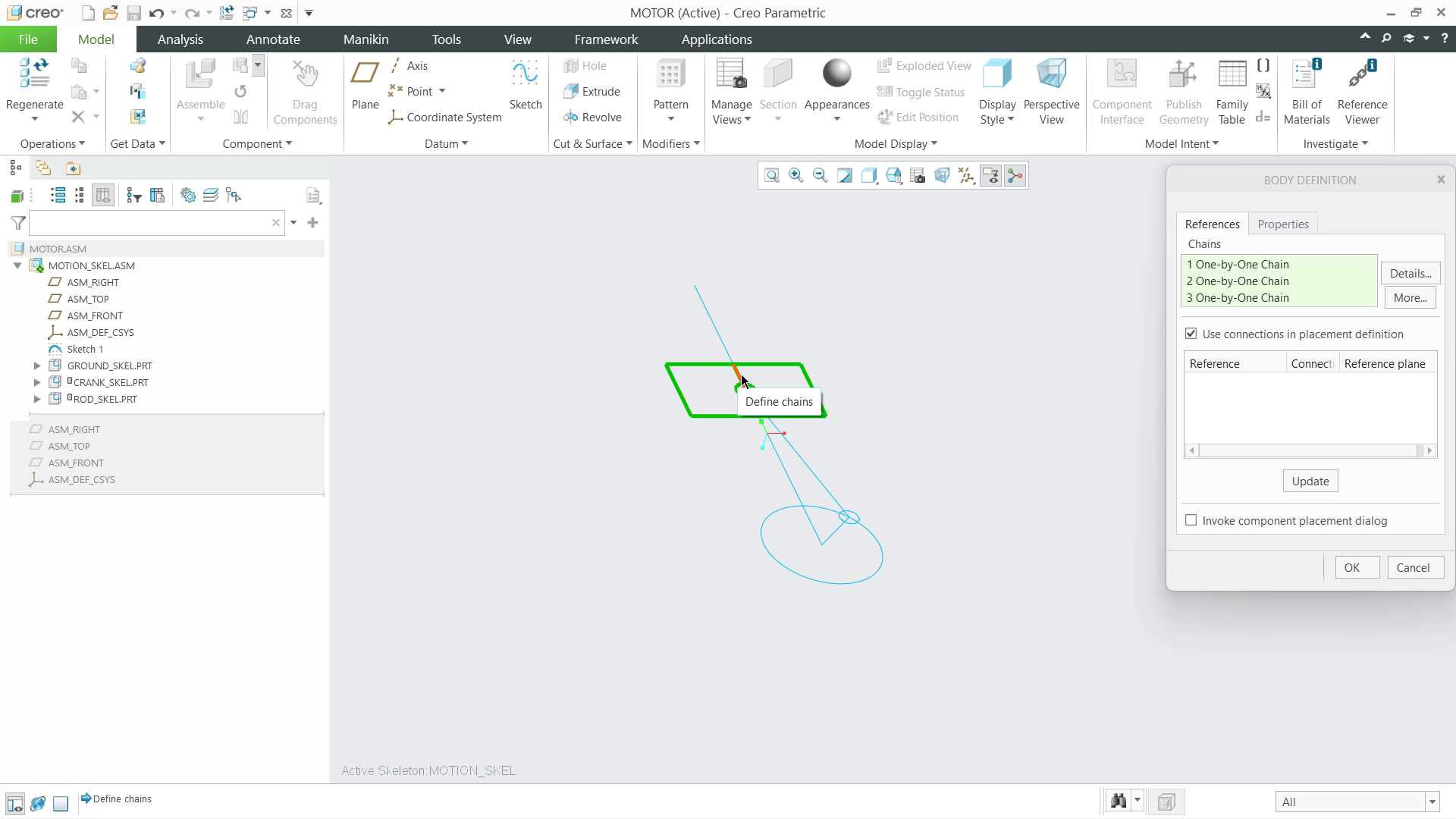Open the Appearances gallery

tap(836, 83)
